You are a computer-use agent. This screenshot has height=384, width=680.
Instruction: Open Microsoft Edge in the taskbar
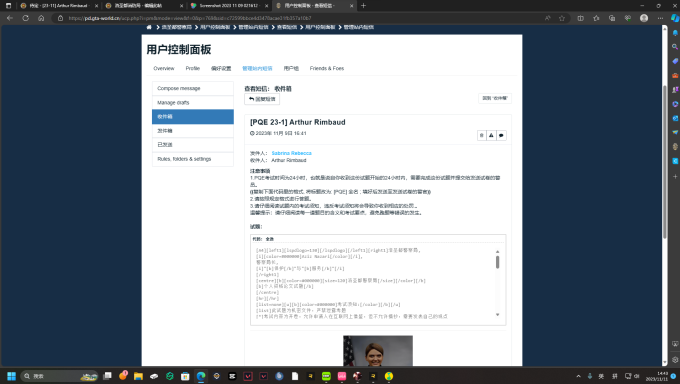point(201,376)
